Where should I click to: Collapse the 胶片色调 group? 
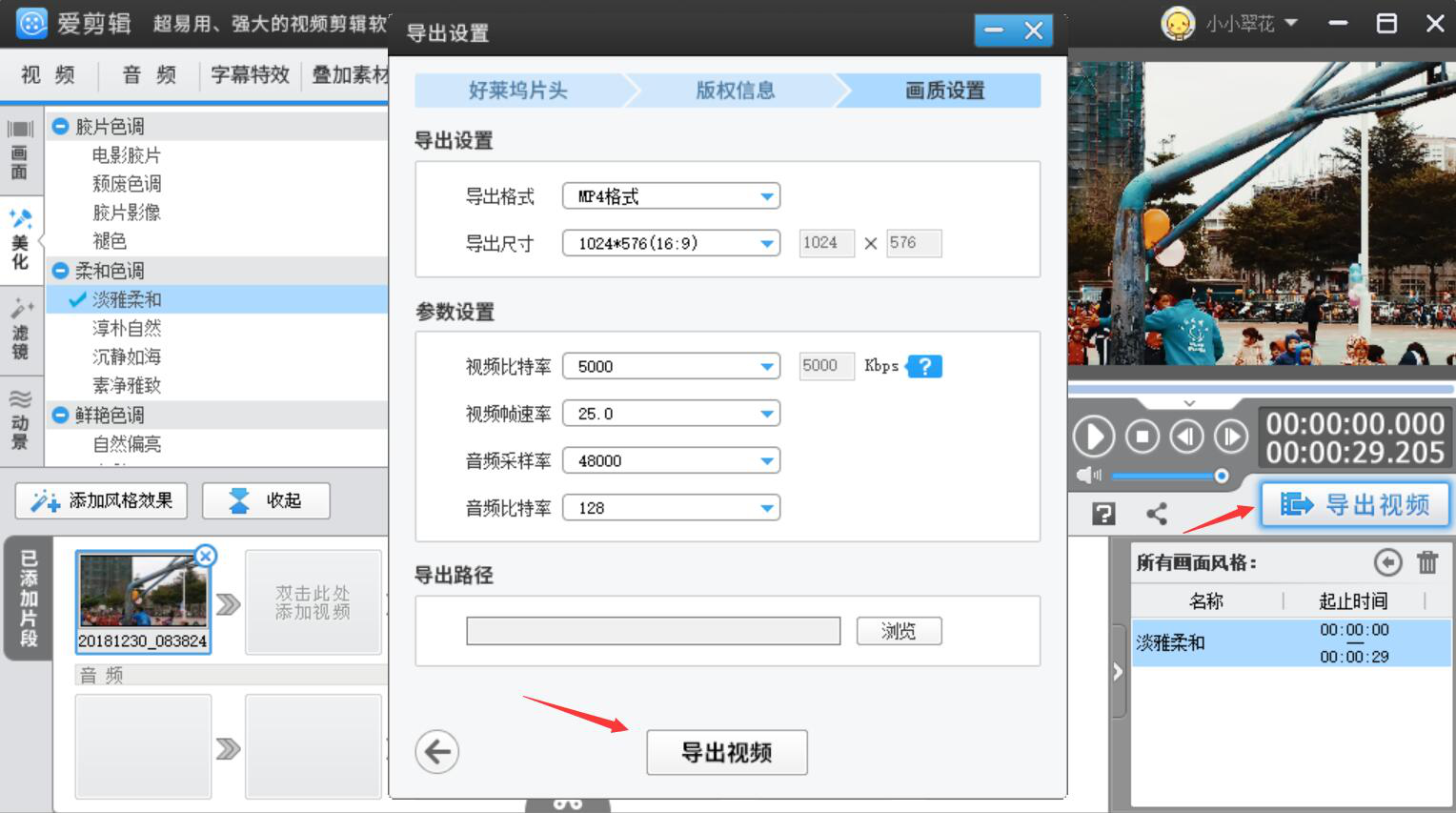click(x=61, y=126)
